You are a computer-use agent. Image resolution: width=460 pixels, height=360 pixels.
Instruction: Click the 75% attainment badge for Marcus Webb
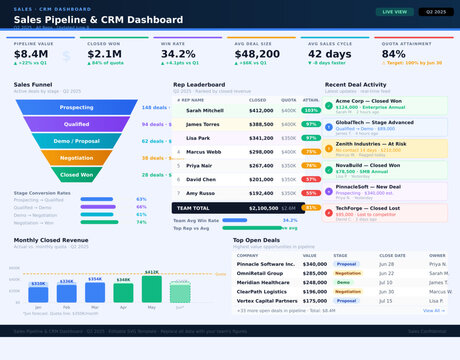point(311,152)
